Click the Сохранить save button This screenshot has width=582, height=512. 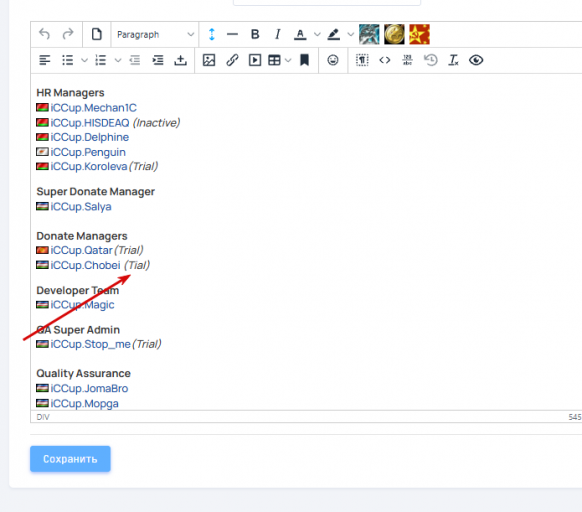70,459
